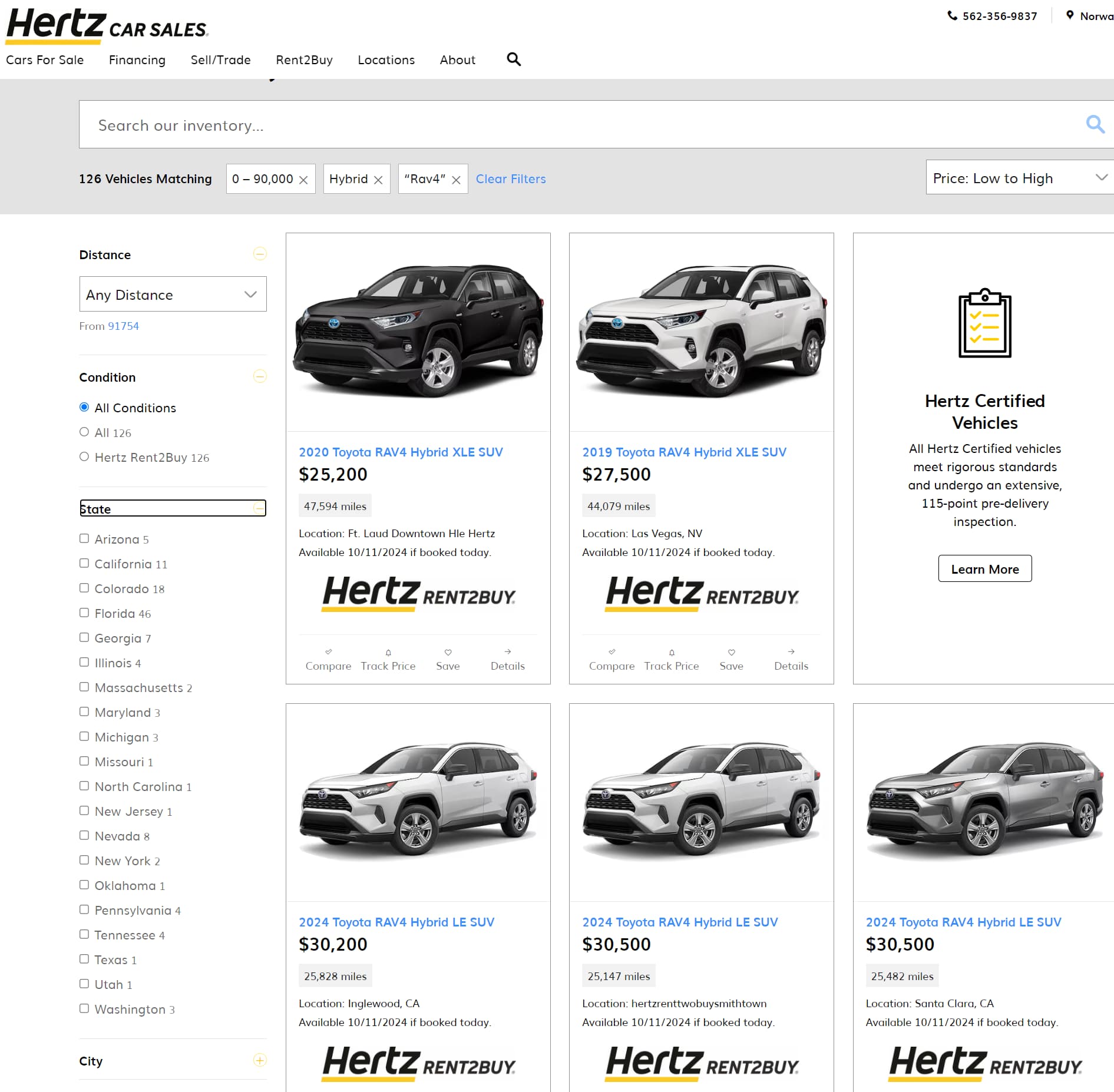Remove the Hybrid filter with its X icon

pyautogui.click(x=378, y=180)
